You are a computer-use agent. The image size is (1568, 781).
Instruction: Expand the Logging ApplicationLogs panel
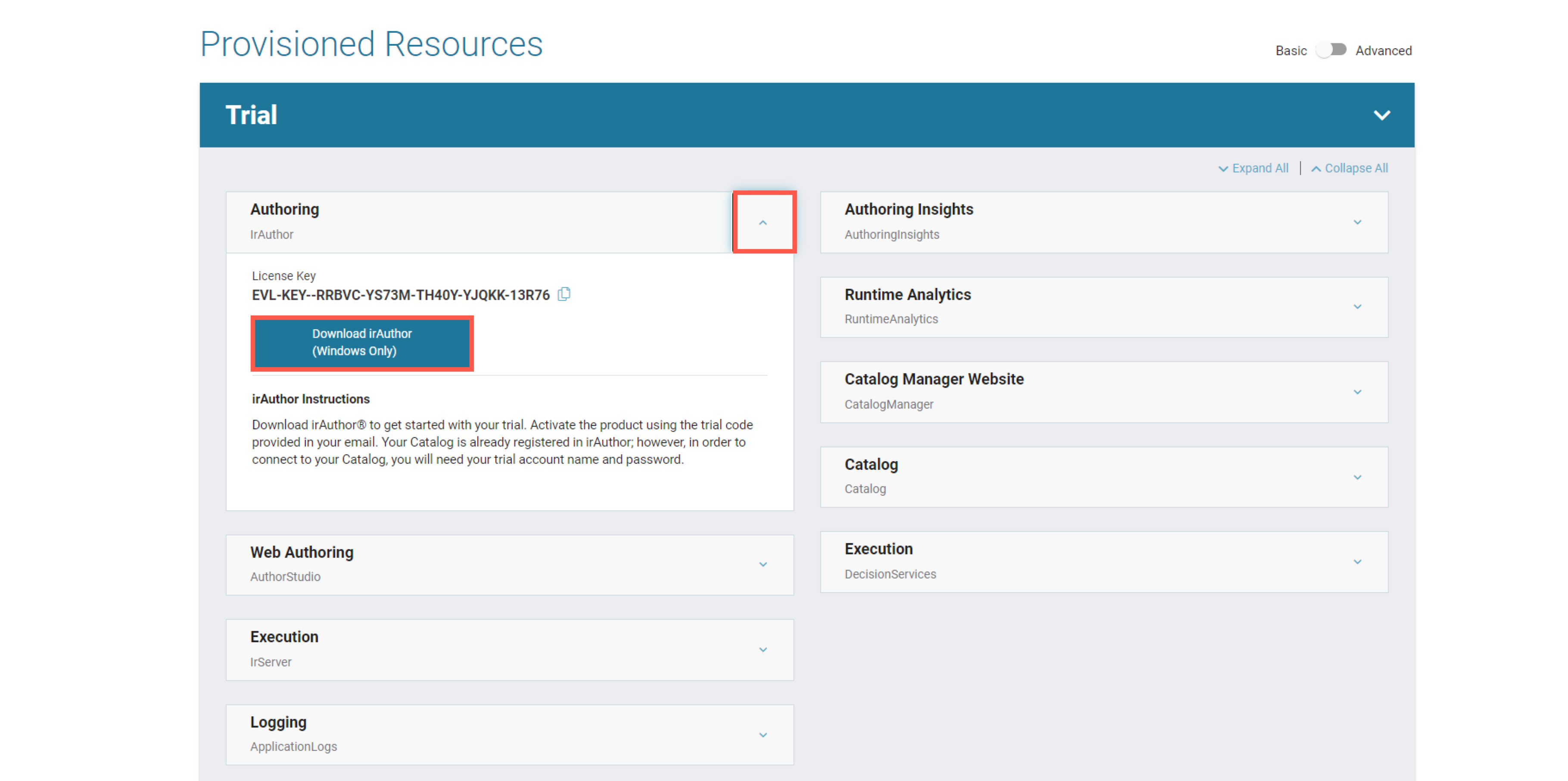tap(763, 735)
